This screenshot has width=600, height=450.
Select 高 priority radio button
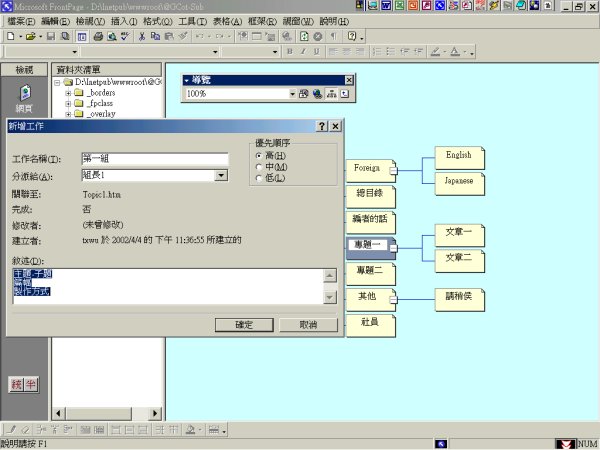click(x=259, y=156)
